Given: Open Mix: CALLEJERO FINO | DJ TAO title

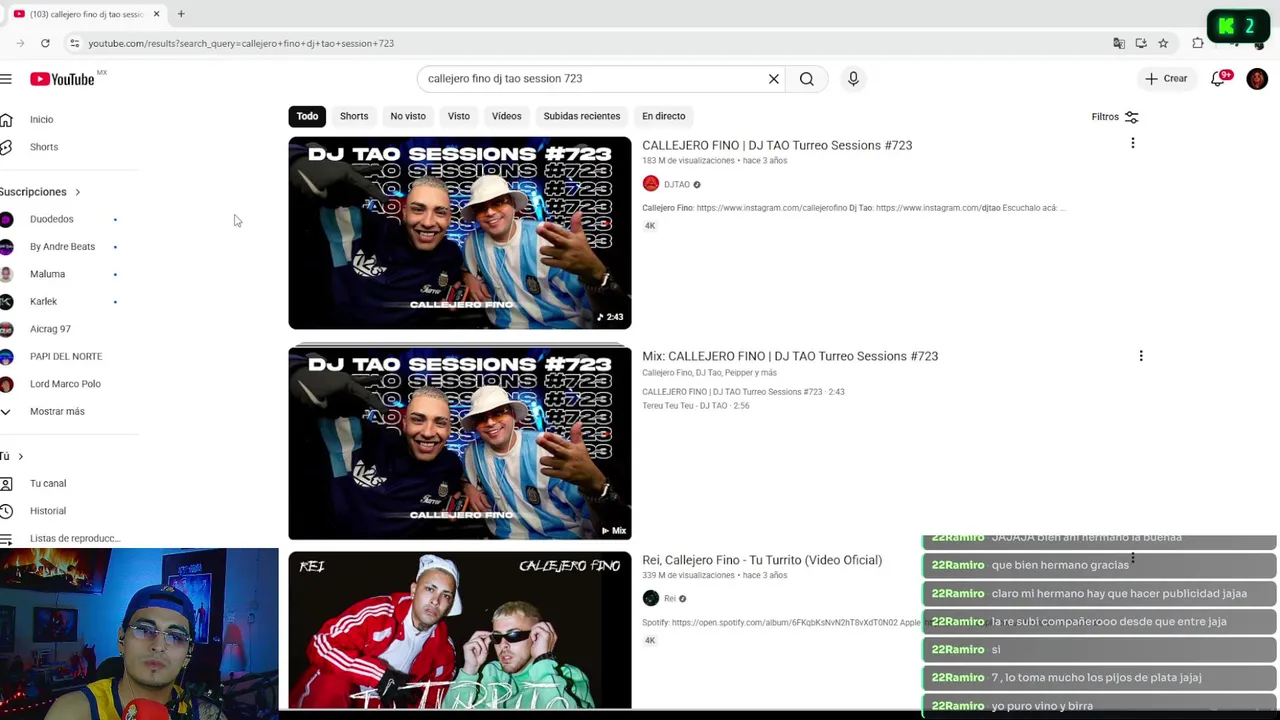Looking at the screenshot, I should click(x=790, y=356).
